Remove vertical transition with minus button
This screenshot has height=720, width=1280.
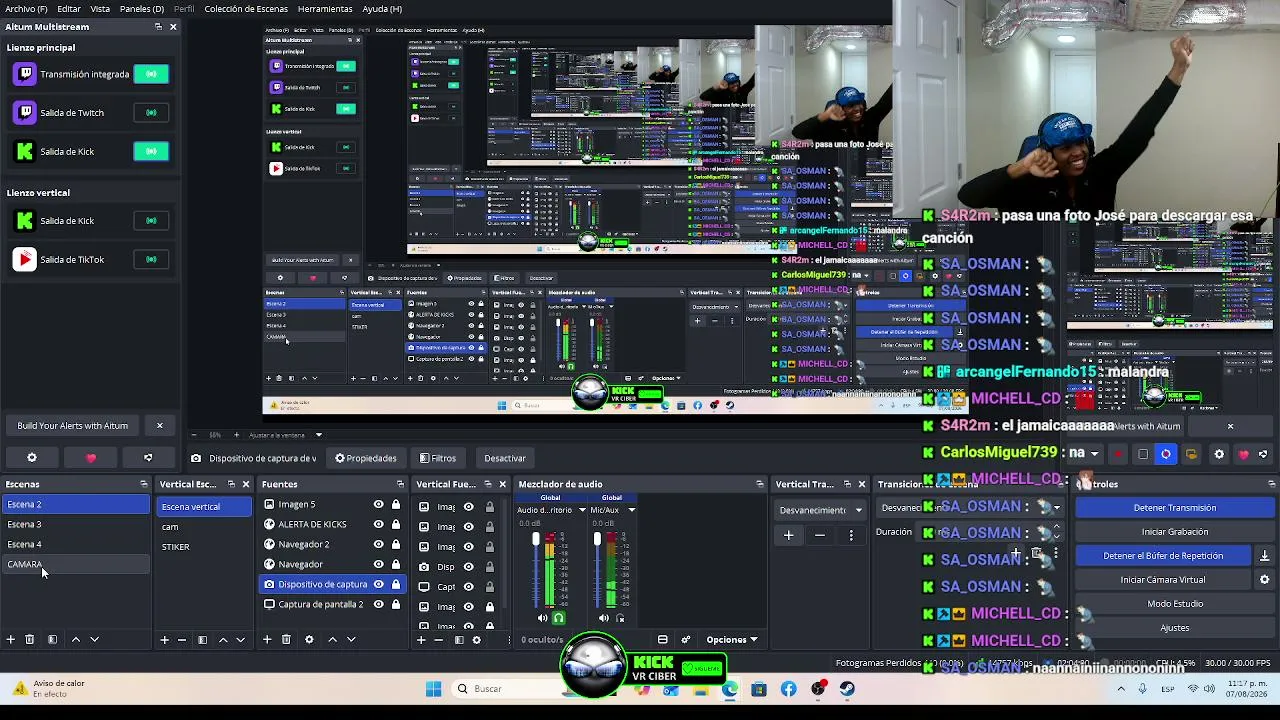pos(820,535)
